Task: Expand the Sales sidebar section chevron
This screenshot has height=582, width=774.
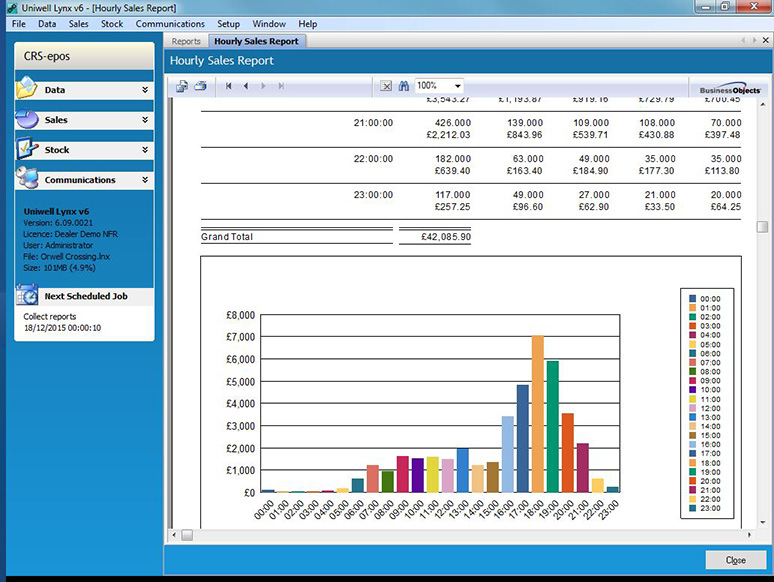Action: click(x=145, y=120)
